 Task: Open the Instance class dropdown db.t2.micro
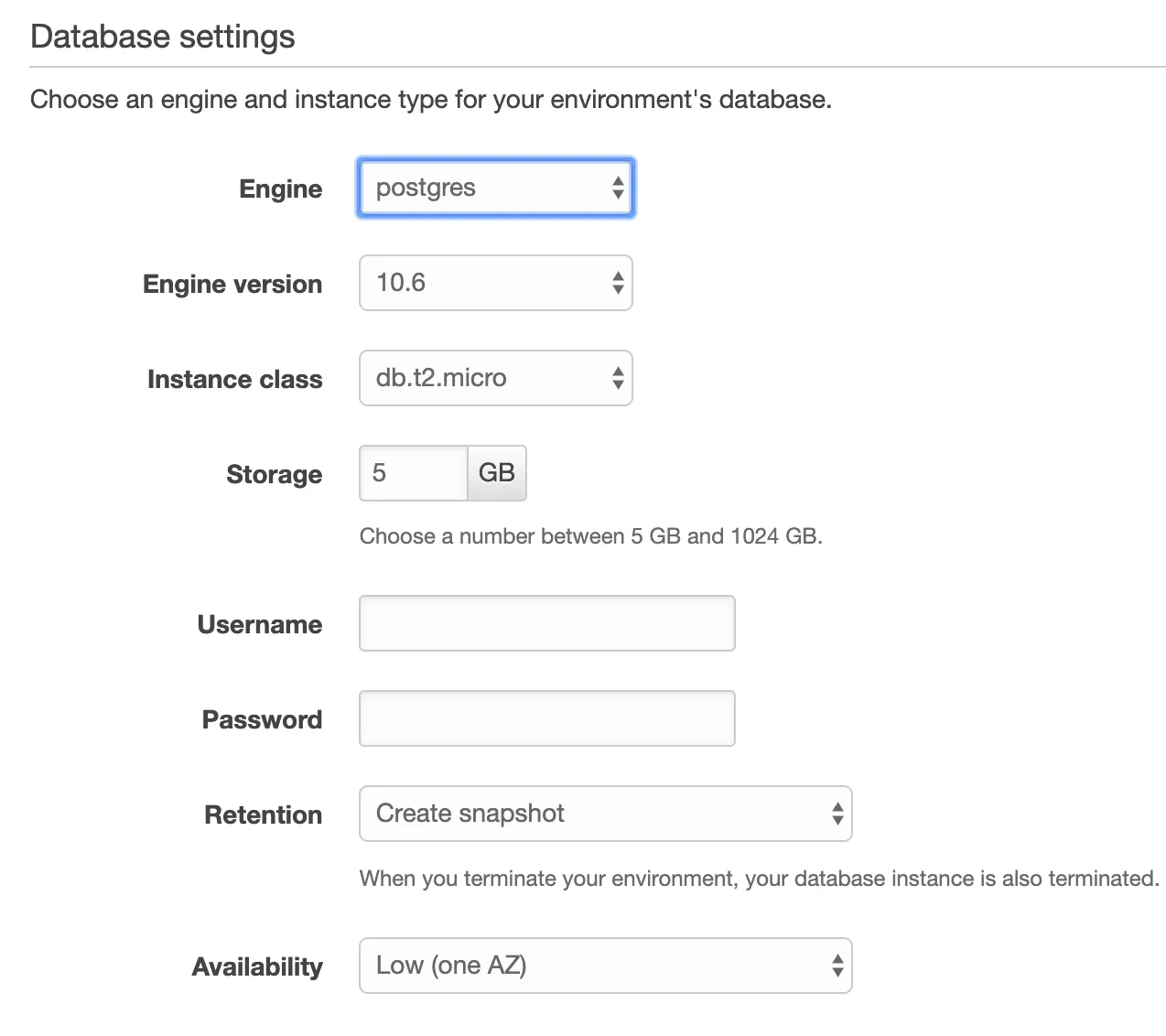tap(495, 378)
